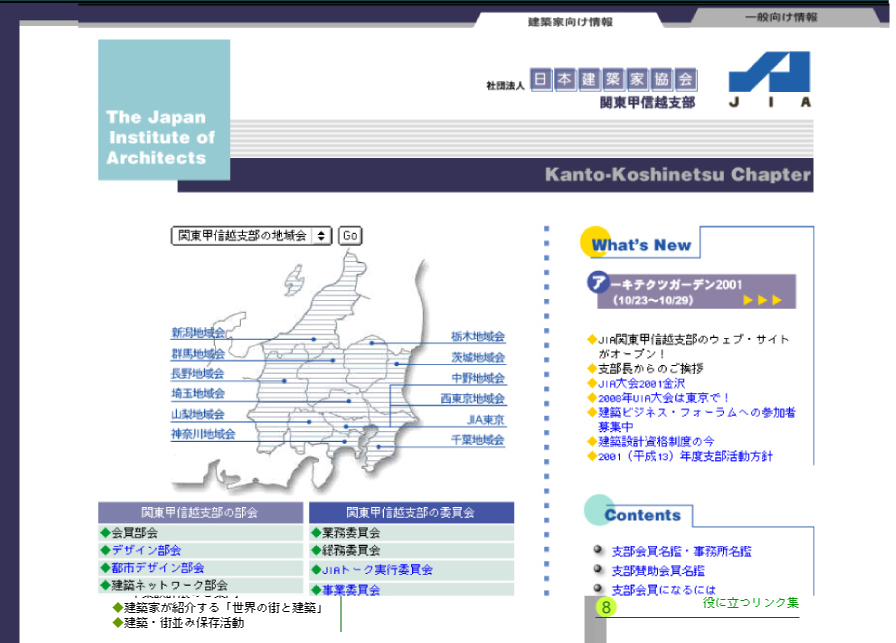Open the 関東甲信越支部の地域会 dropdown
Image resolution: width=896 pixels, height=643 pixels.
pos(251,235)
